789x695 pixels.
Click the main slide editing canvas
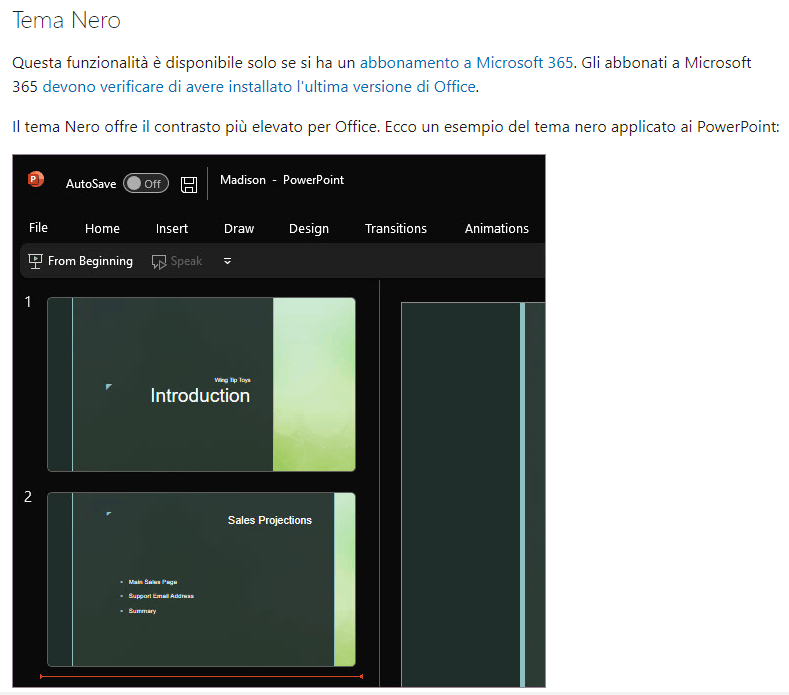click(x=473, y=494)
